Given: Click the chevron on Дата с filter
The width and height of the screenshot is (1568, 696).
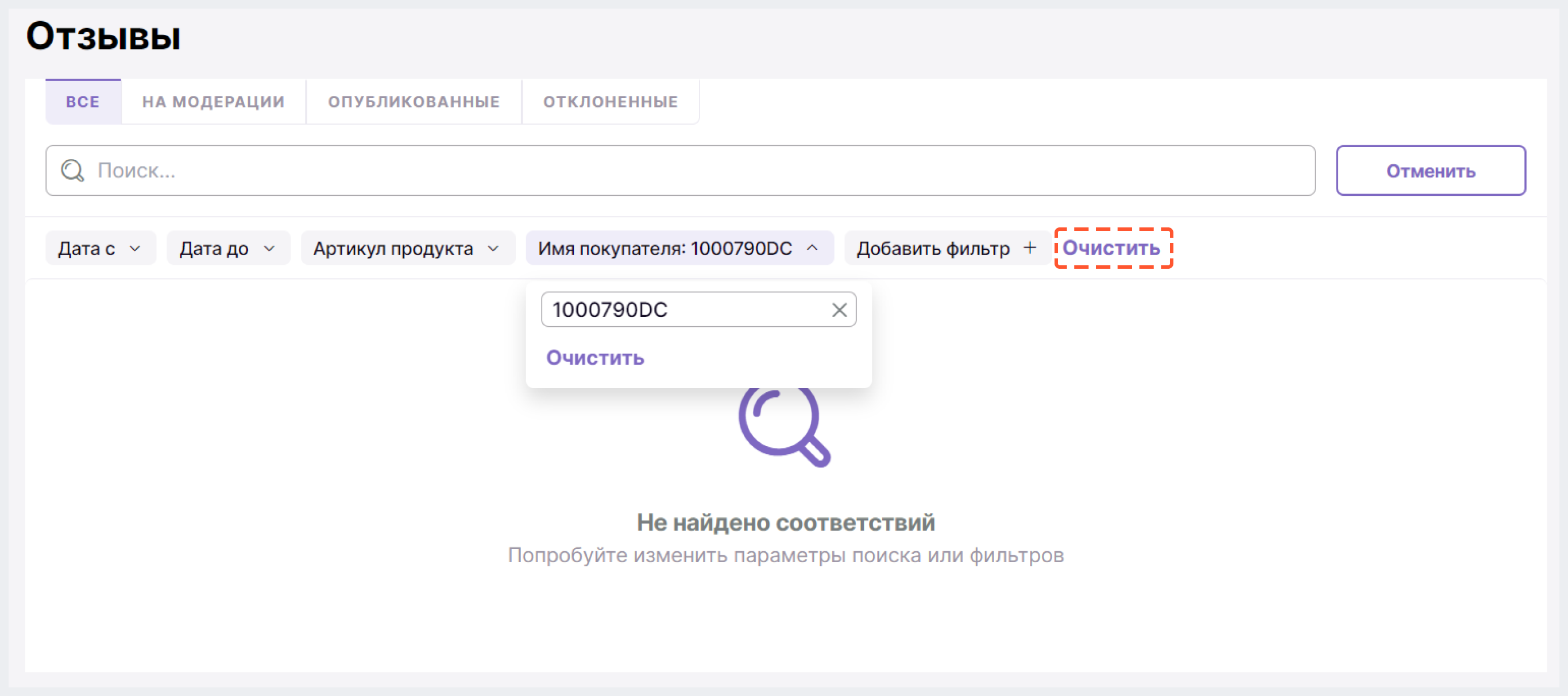Looking at the screenshot, I should (135, 249).
